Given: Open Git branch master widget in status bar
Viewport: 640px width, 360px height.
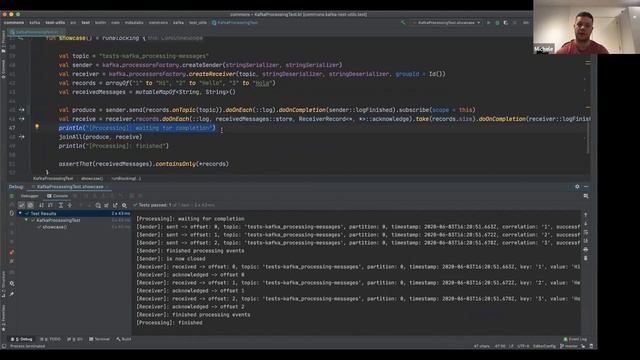Looking at the screenshot, I should pyautogui.click(x=569, y=346).
